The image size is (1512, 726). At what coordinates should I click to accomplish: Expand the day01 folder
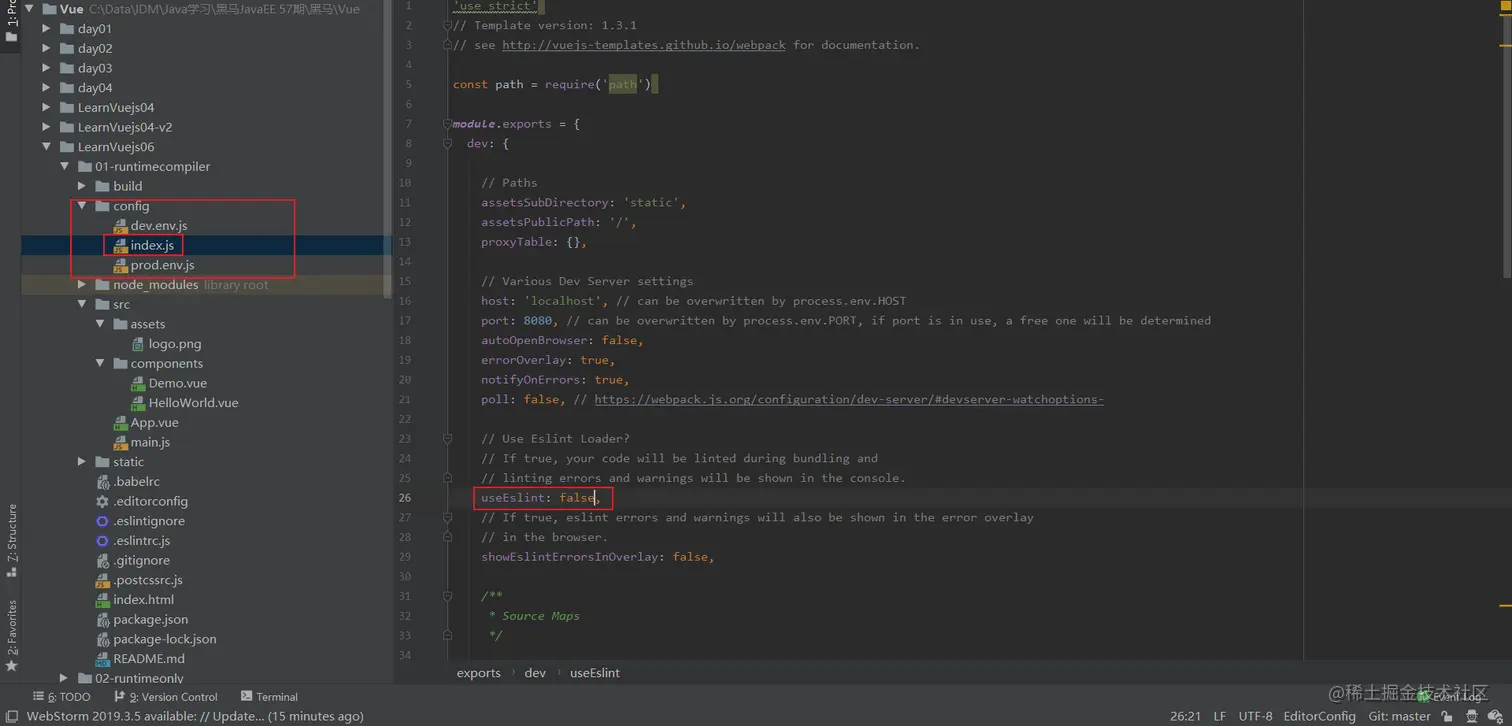coord(46,29)
